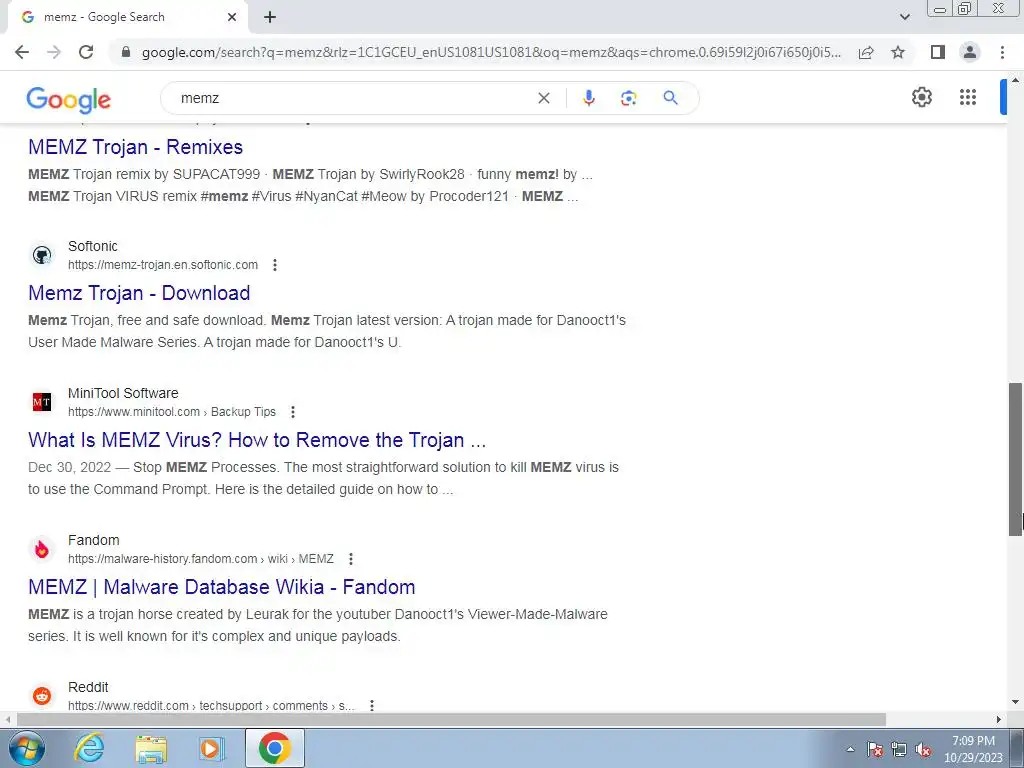1024x768 pixels.
Task: Click the MiniTool Software favicon
Action: (42, 402)
